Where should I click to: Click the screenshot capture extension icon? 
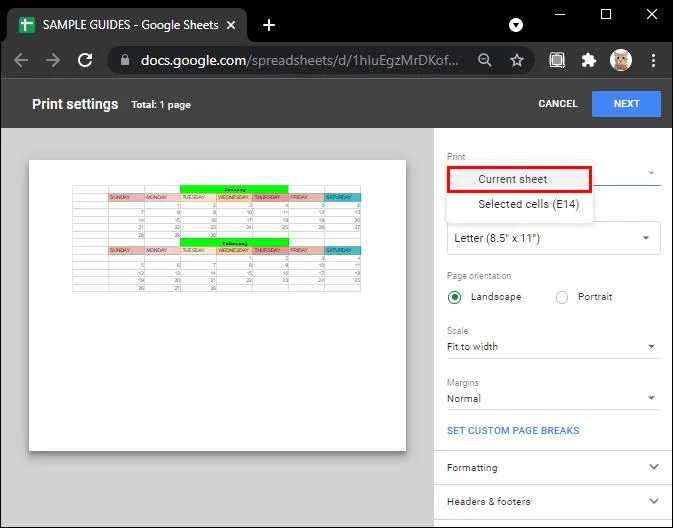(x=557, y=60)
